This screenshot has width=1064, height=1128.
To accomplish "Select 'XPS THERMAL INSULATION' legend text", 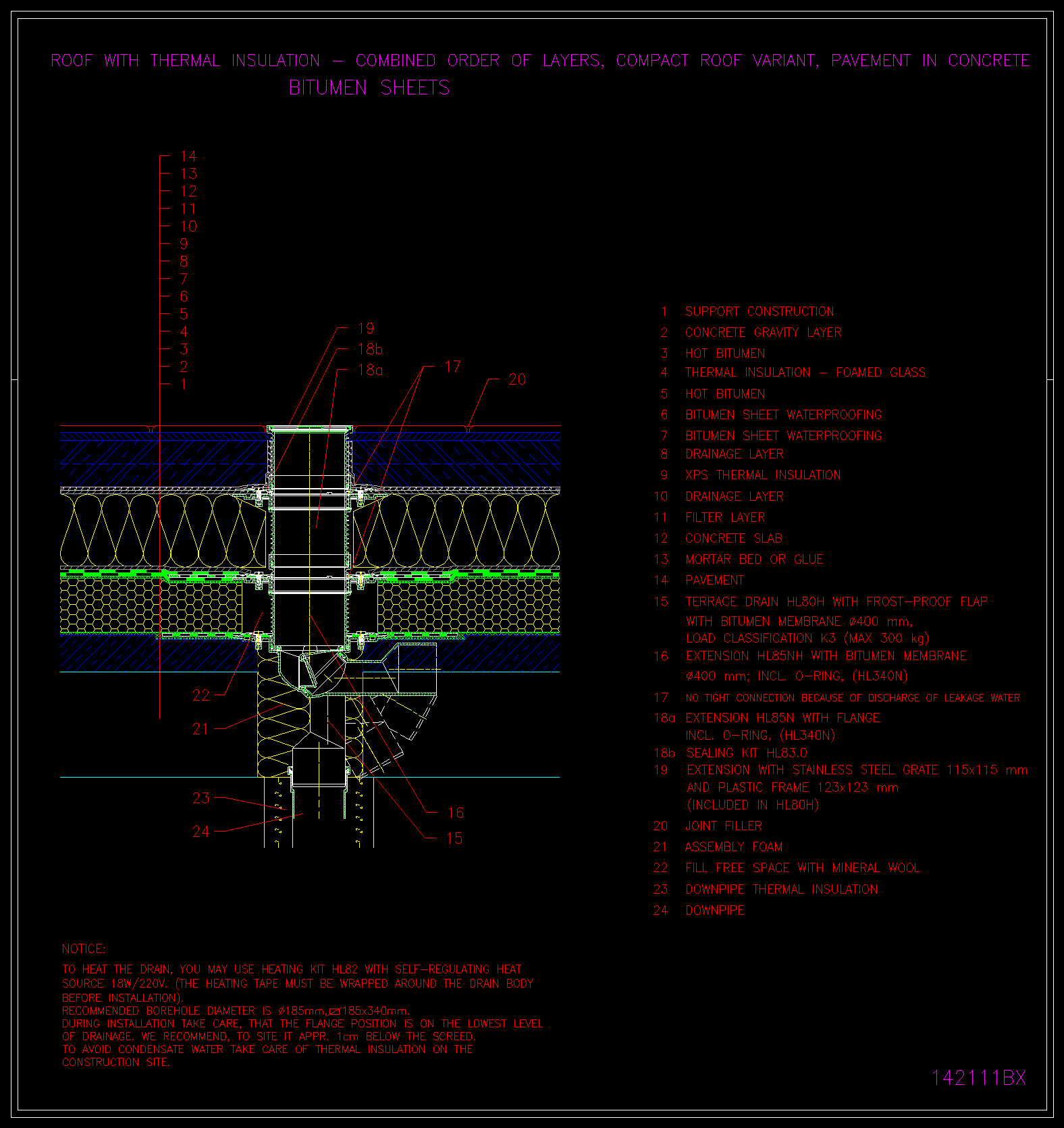I will (x=763, y=475).
